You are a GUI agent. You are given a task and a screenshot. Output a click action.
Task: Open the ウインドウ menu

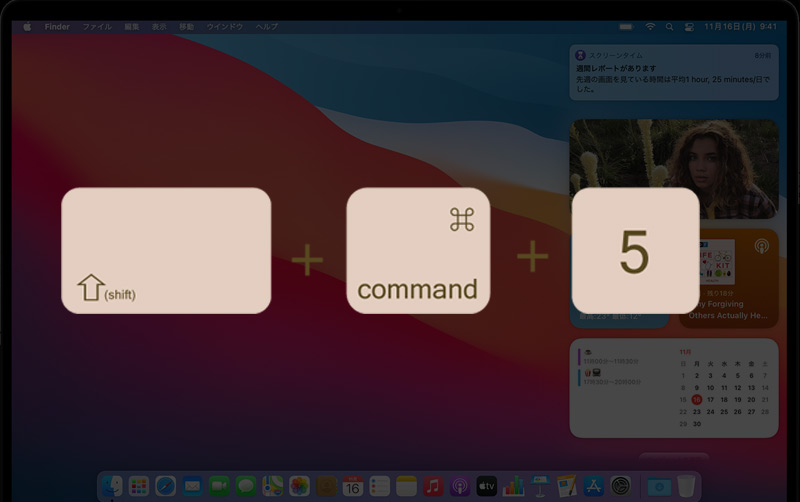(225, 26)
